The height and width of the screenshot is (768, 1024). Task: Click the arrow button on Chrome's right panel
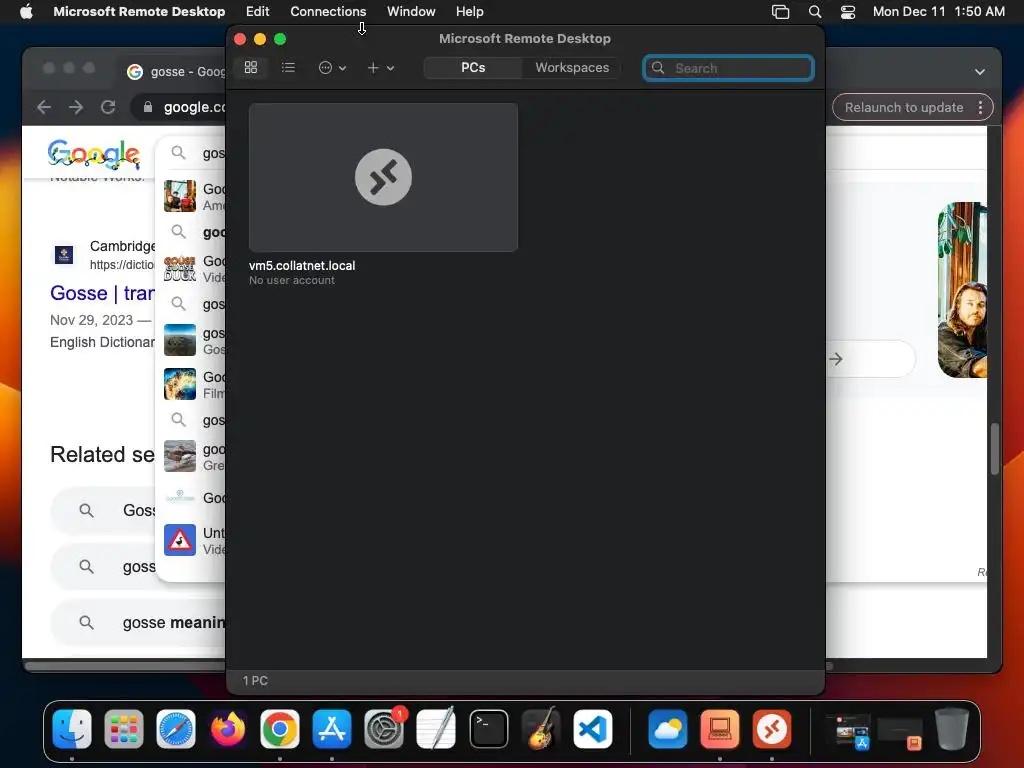coord(836,359)
